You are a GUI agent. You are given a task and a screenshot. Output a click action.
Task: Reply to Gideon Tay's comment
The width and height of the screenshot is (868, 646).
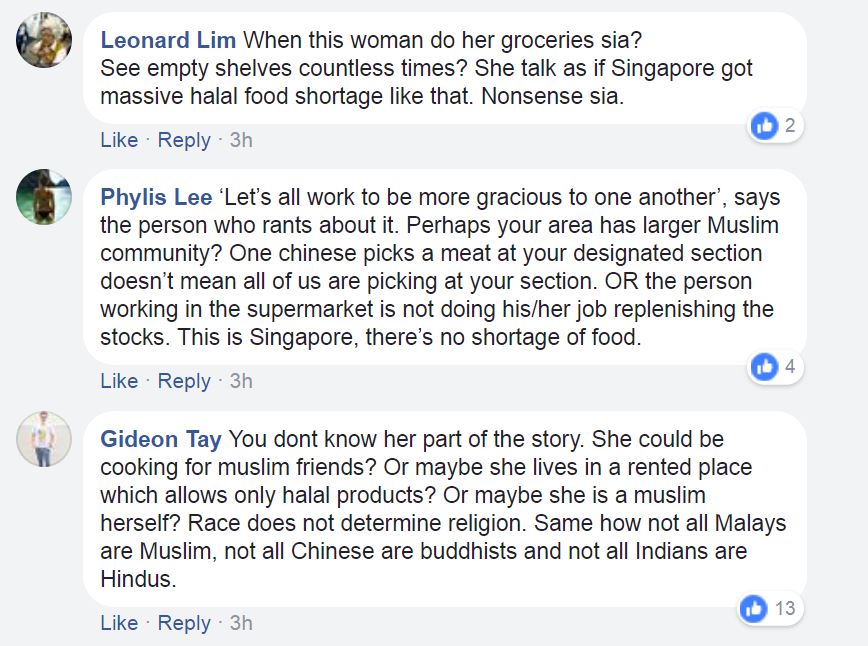click(184, 623)
